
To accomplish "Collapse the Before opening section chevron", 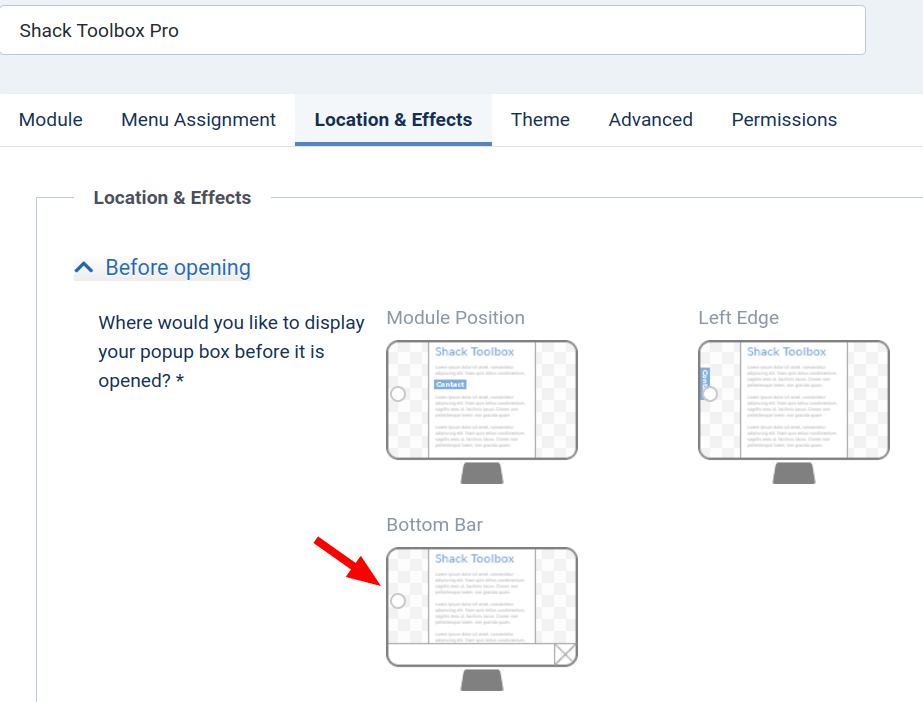I will click(x=84, y=268).
